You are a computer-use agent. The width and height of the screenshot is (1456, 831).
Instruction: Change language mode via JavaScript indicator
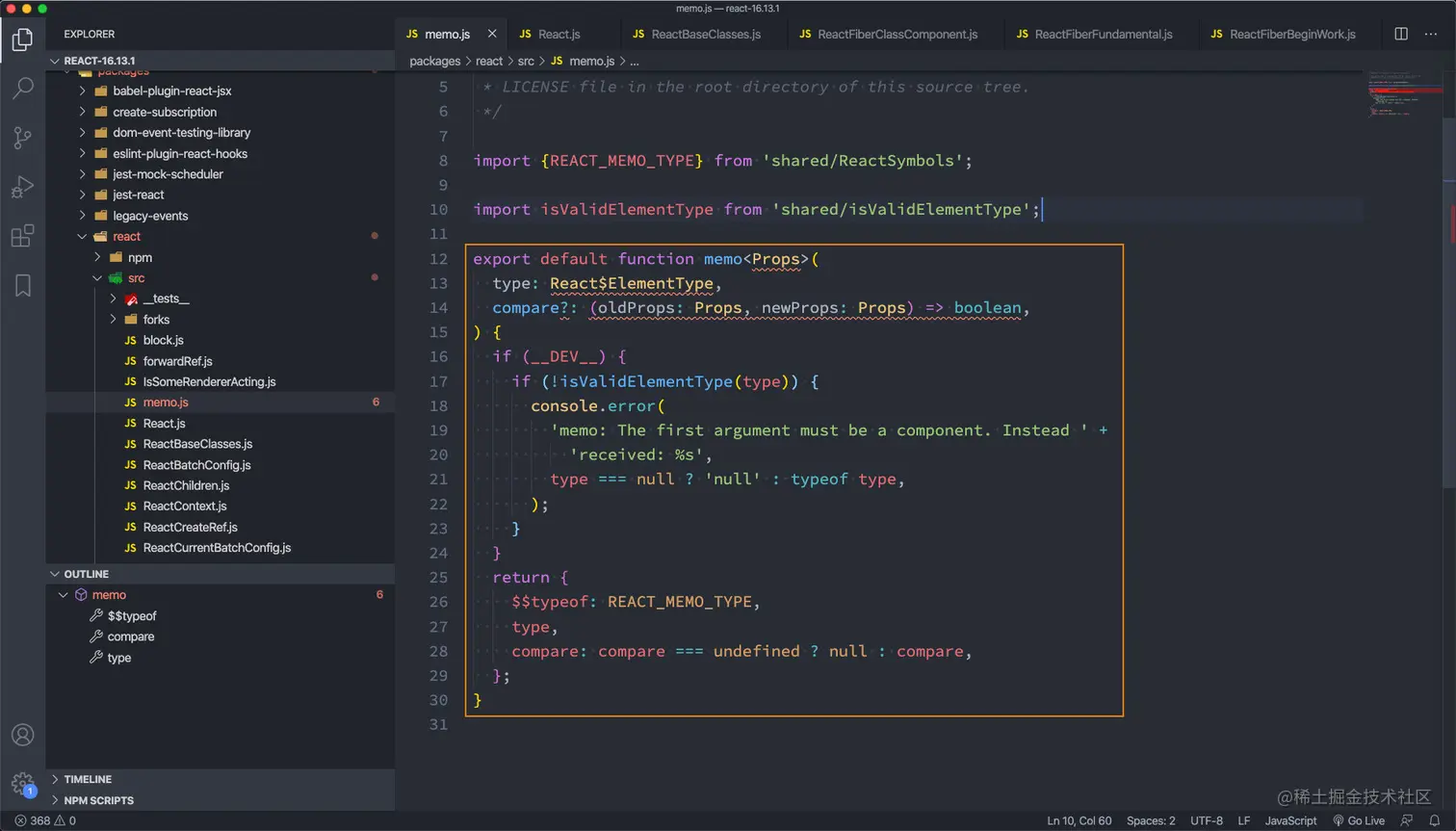[x=1290, y=820]
